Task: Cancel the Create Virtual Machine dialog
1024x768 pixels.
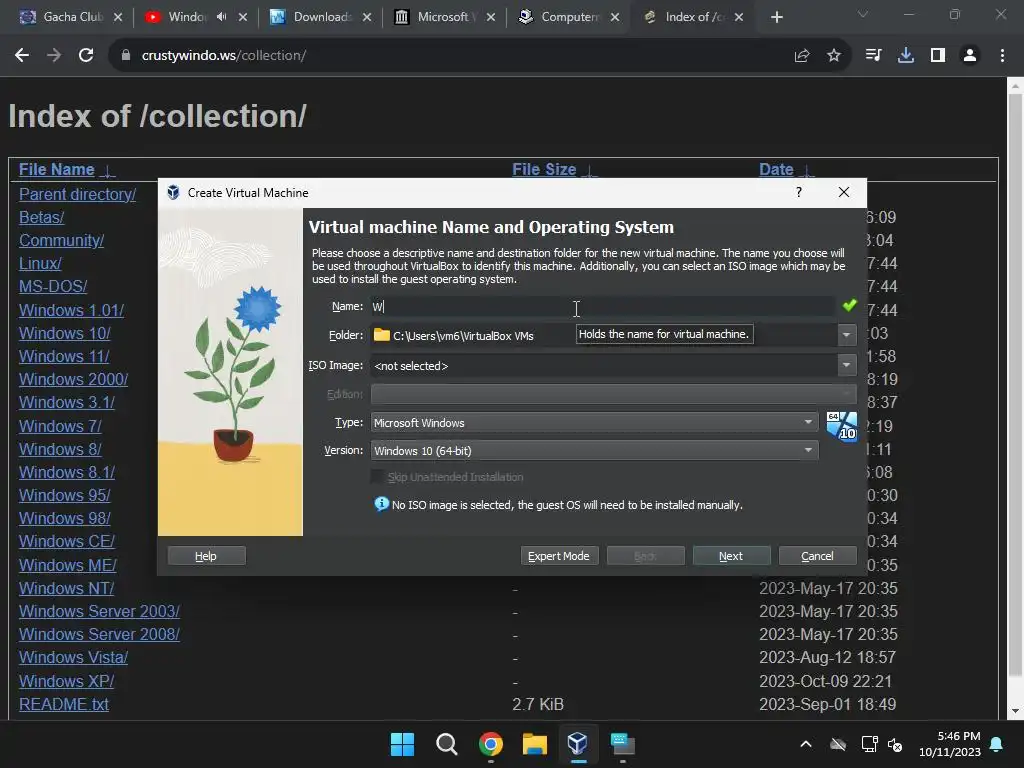Action: click(818, 556)
